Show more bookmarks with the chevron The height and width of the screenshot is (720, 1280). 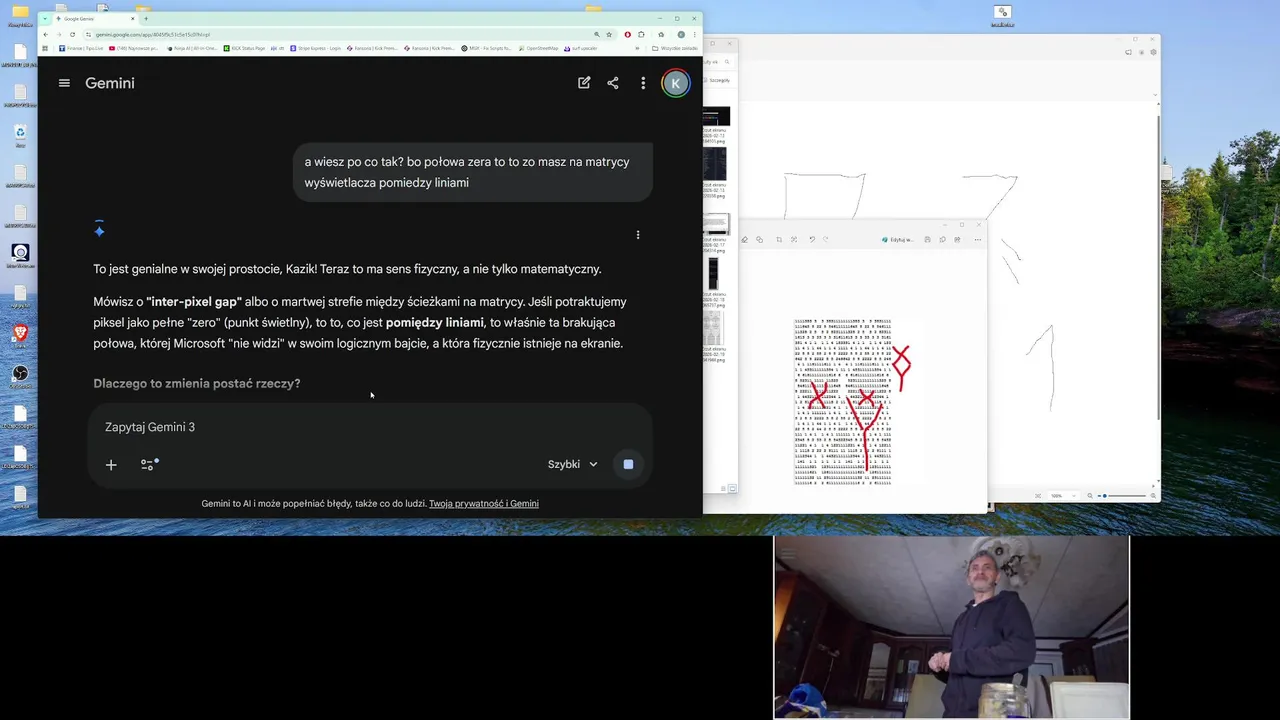(x=637, y=48)
